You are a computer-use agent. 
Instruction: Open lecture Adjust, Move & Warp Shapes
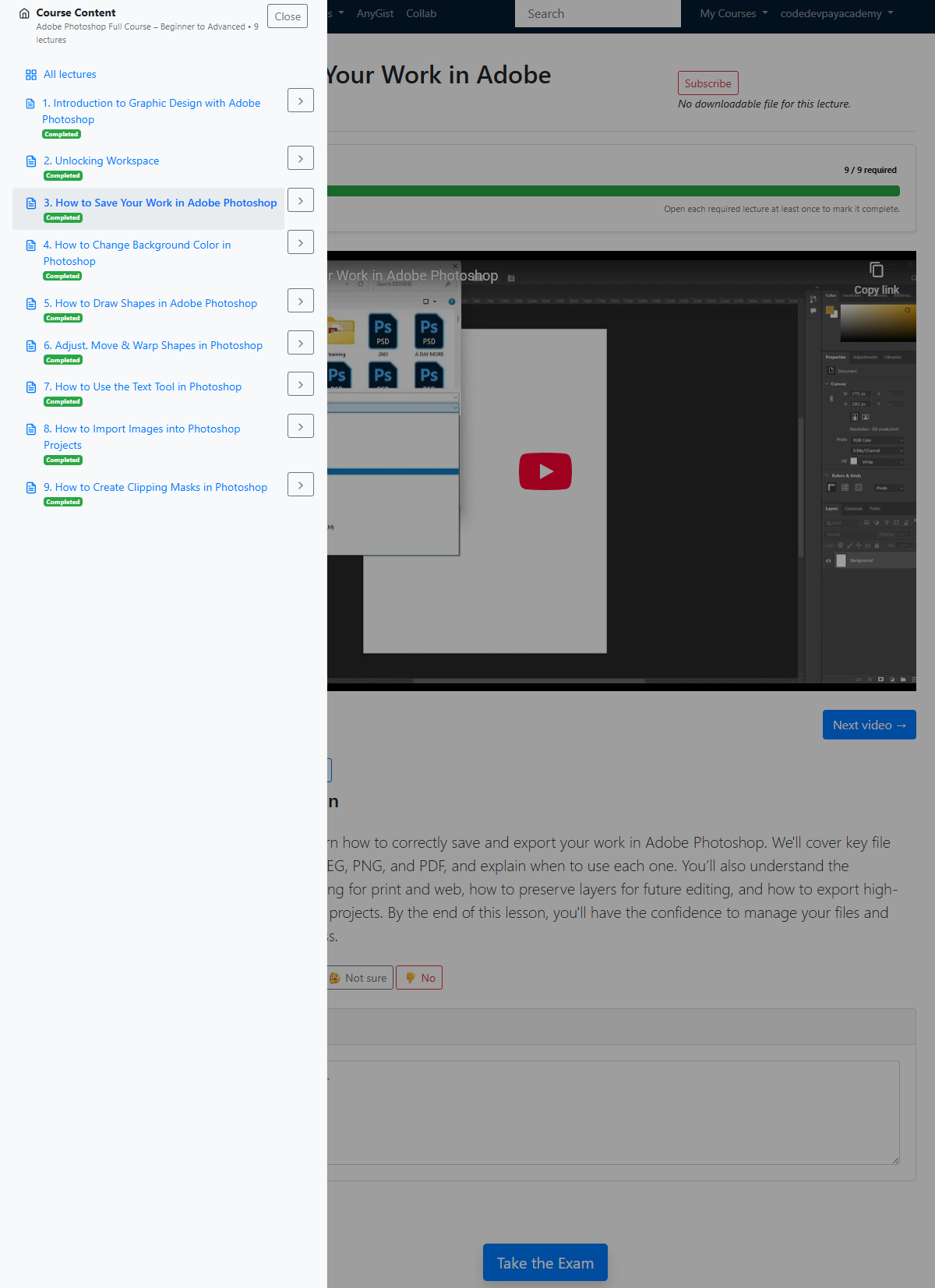153,346
